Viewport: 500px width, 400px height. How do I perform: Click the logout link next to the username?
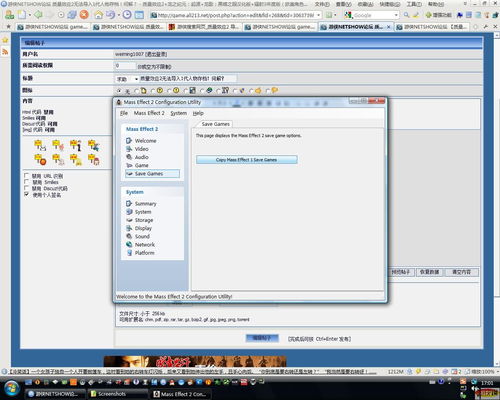156,54
